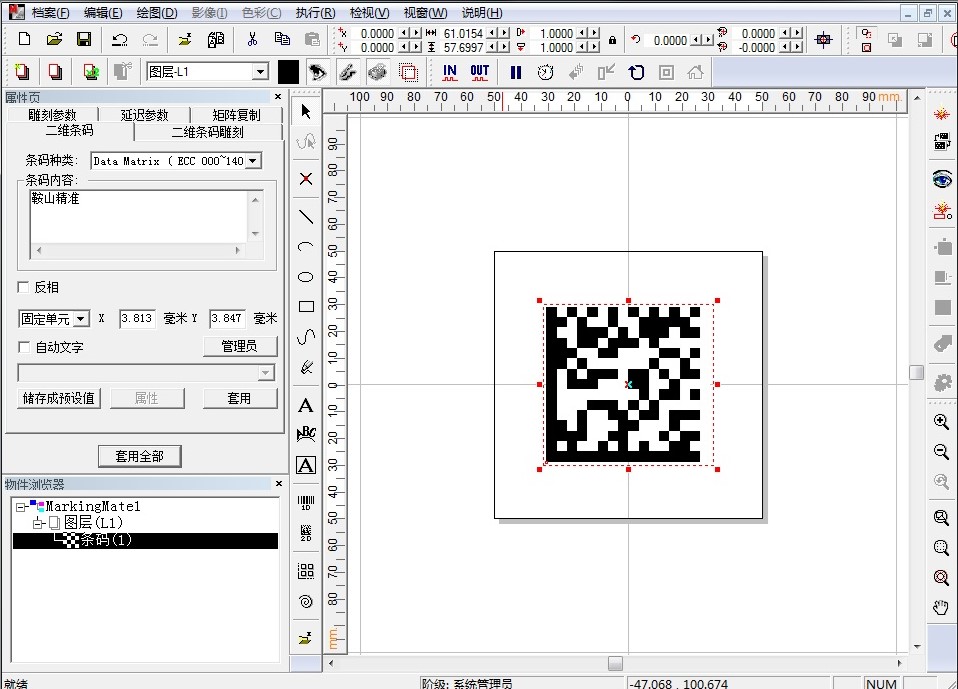The image size is (958, 689).
Task: Open the 图层-L1 layer dropdown
Action: (x=260, y=72)
